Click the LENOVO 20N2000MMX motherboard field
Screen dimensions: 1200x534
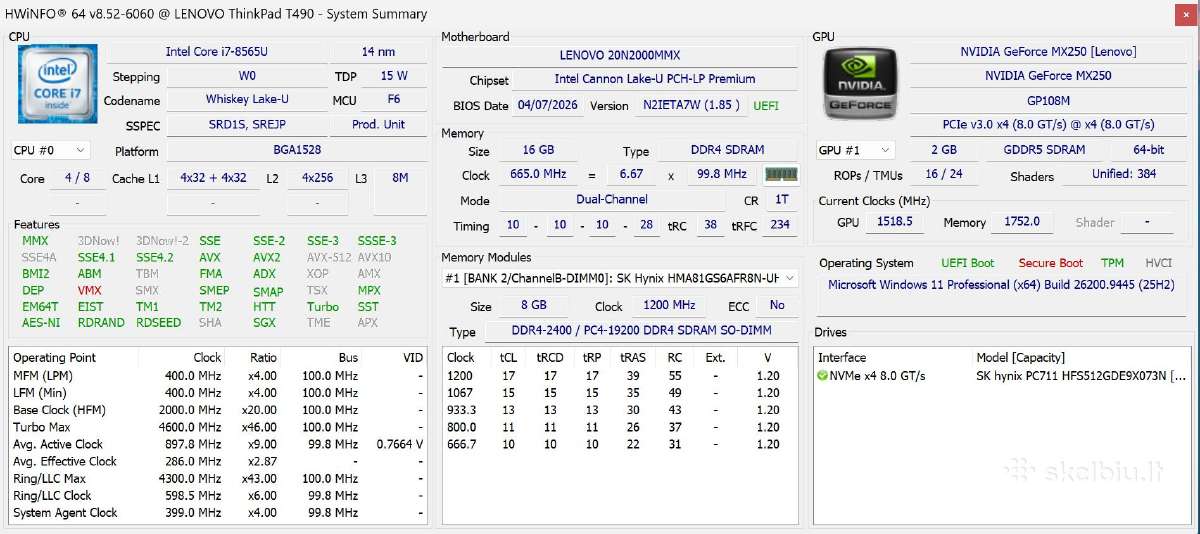pyautogui.click(x=620, y=55)
